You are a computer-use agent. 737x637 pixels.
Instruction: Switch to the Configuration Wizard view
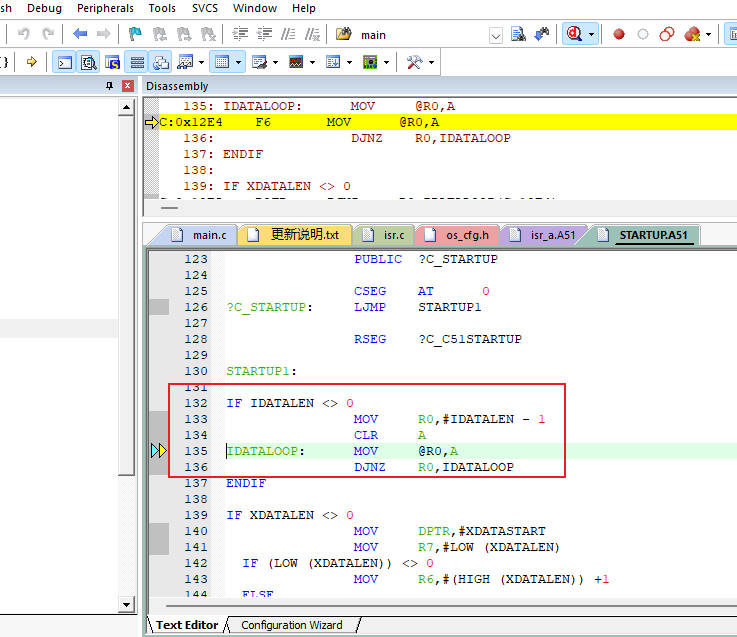click(291, 625)
